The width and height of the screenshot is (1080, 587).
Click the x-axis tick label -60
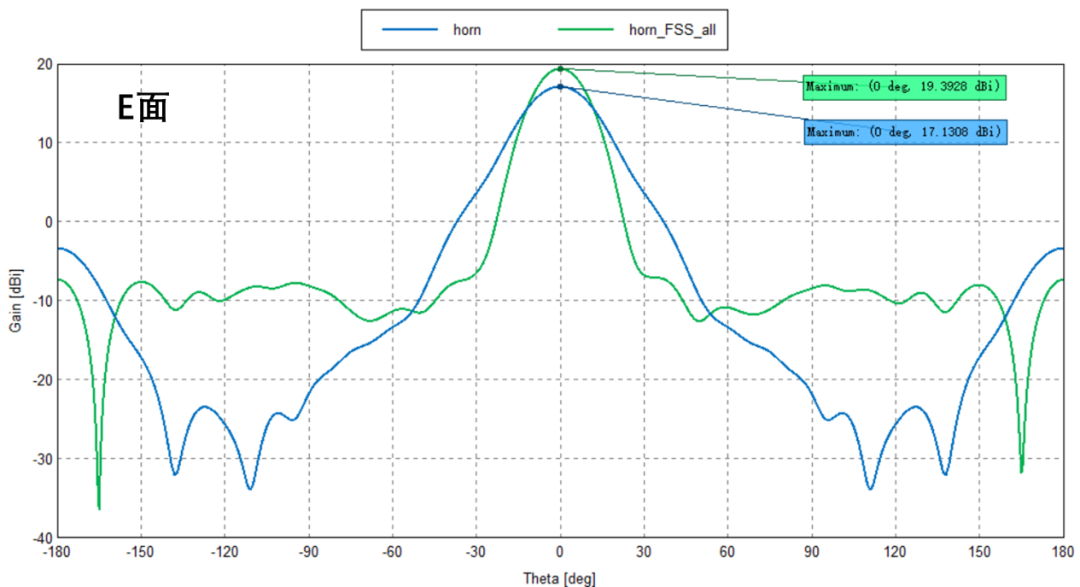[393, 552]
